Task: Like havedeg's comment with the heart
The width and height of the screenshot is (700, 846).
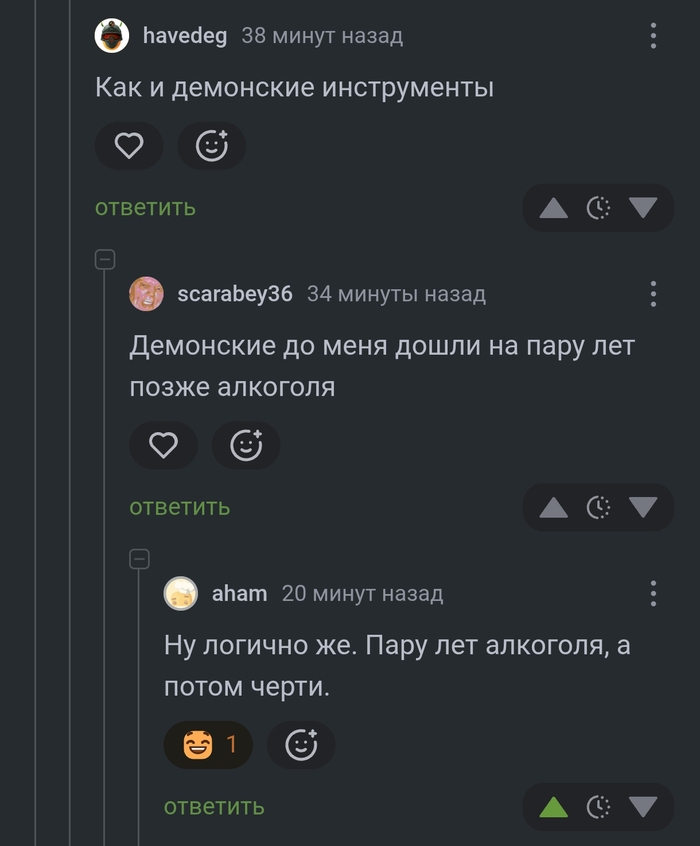Action: pos(129,147)
